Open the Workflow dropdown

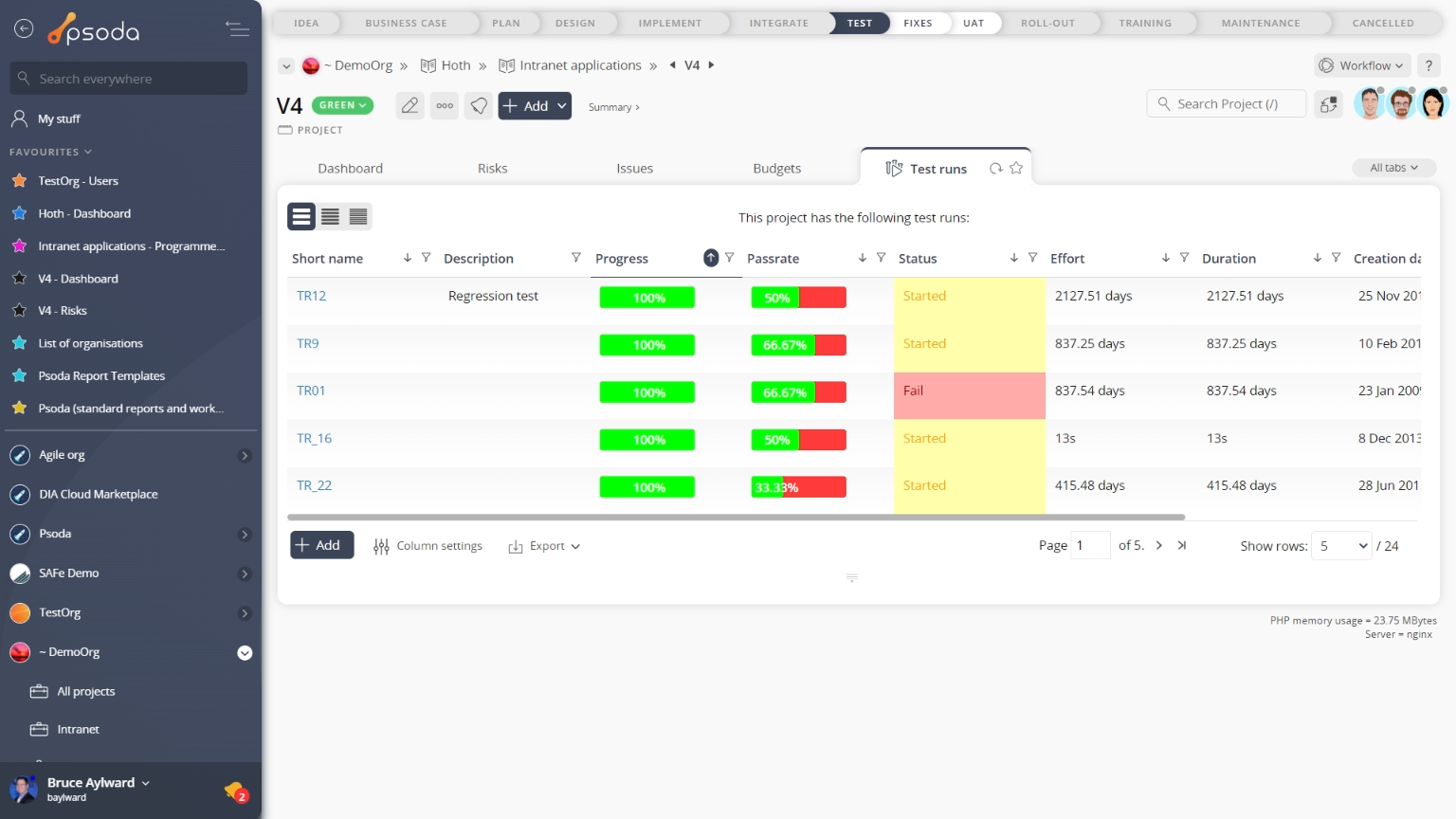click(x=1362, y=65)
